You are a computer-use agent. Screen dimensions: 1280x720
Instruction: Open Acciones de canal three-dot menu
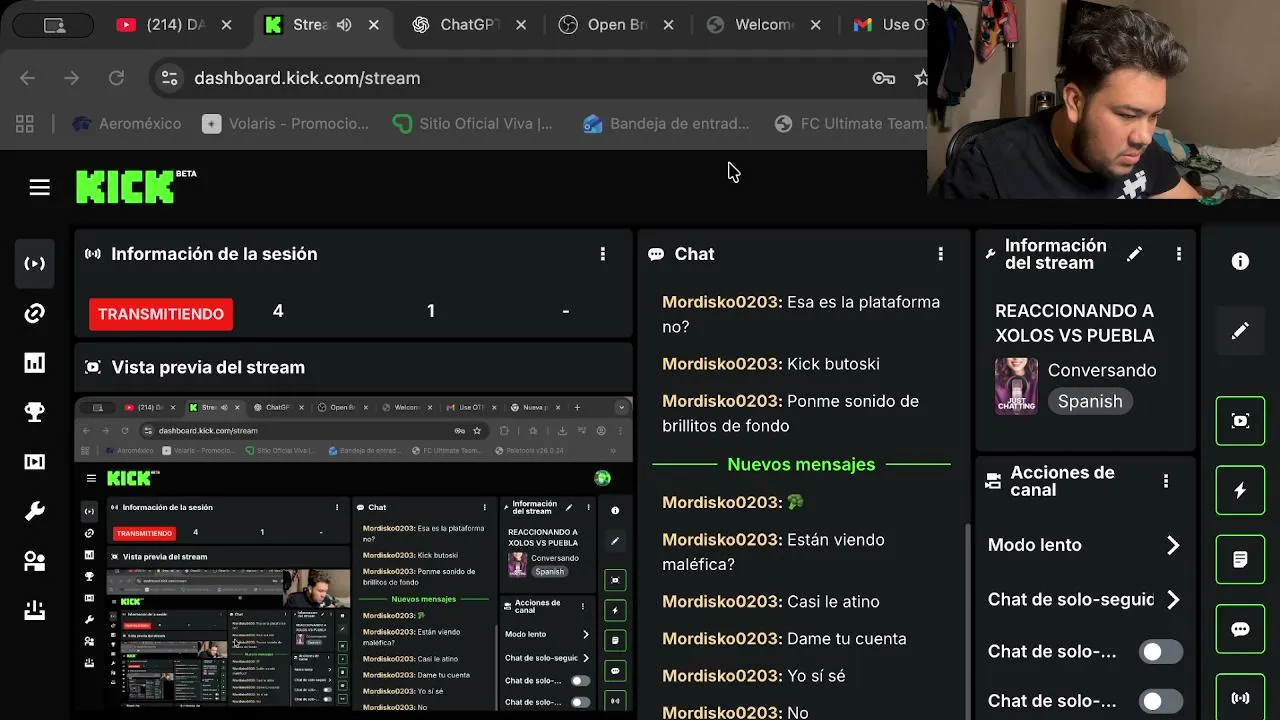pos(1166,481)
